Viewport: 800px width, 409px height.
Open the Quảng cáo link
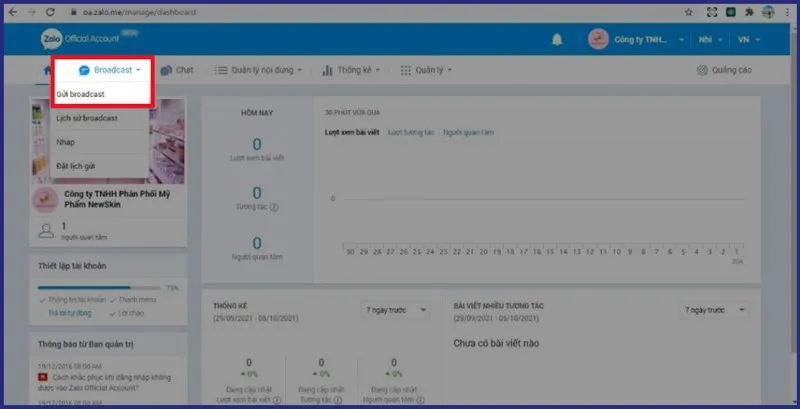click(724, 70)
